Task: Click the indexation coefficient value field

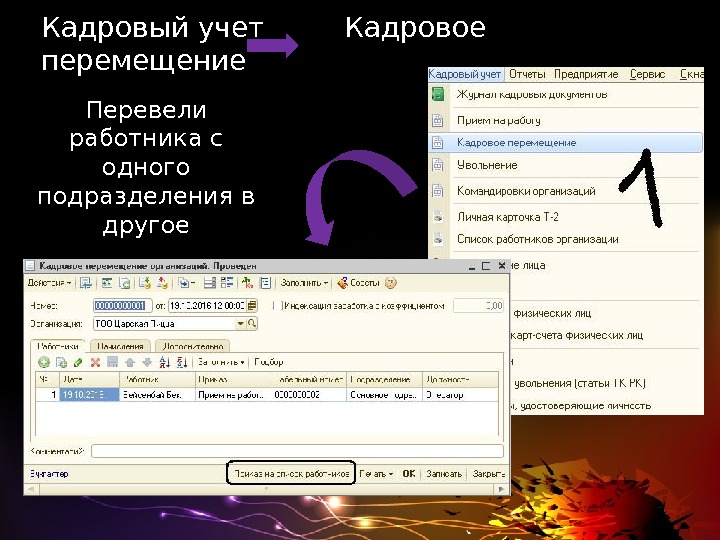Action: click(478, 306)
